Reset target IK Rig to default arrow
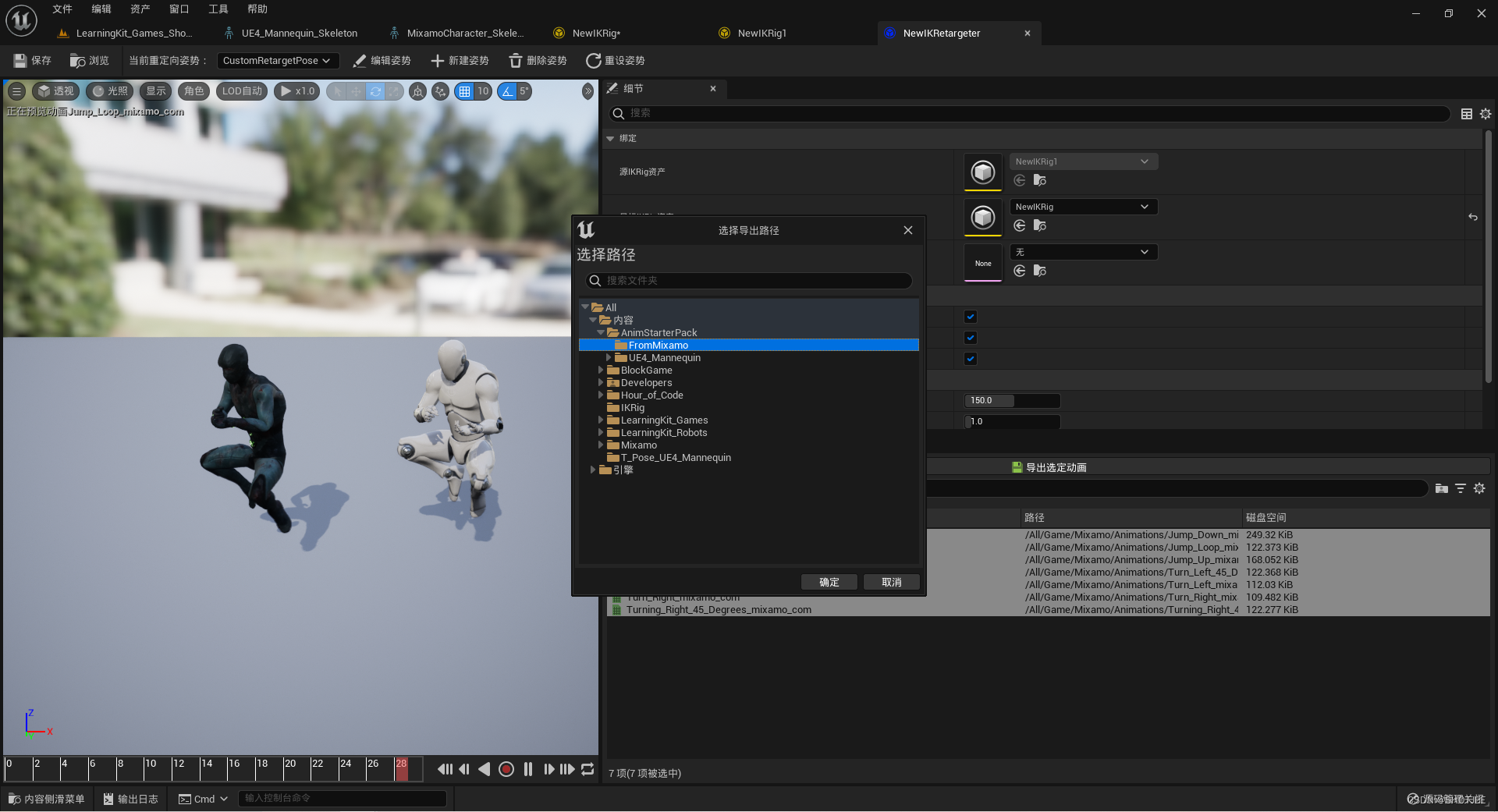The height and width of the screenshot is (812, 1498). click(1473, 217)
